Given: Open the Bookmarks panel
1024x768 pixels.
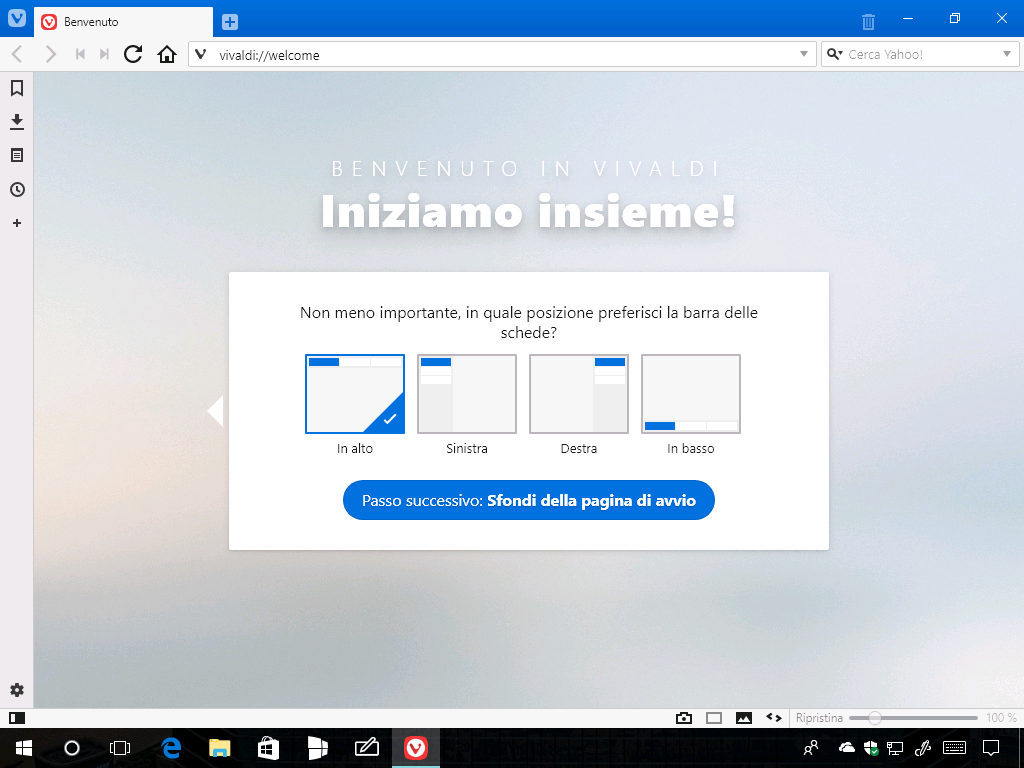Looking at the screenshot, I should (x=17, y=88).
